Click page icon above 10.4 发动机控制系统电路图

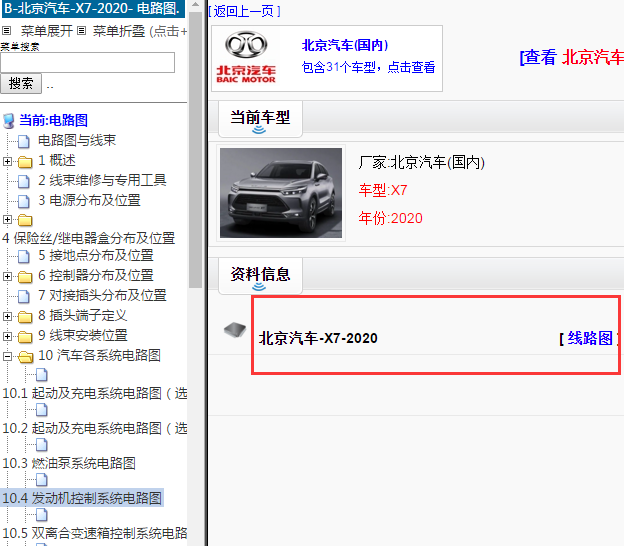click(x=41, y=480)
